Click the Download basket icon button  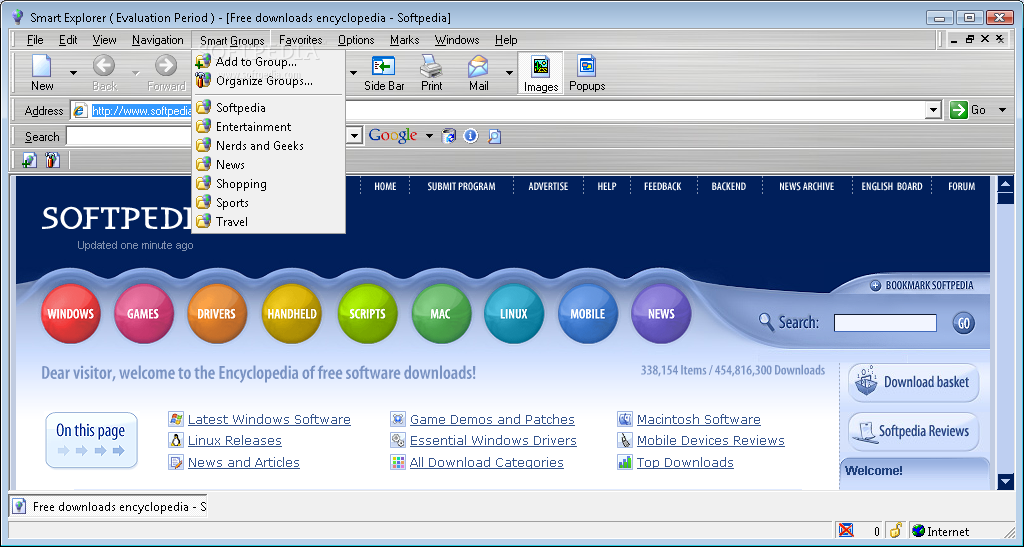pos(914,383)
